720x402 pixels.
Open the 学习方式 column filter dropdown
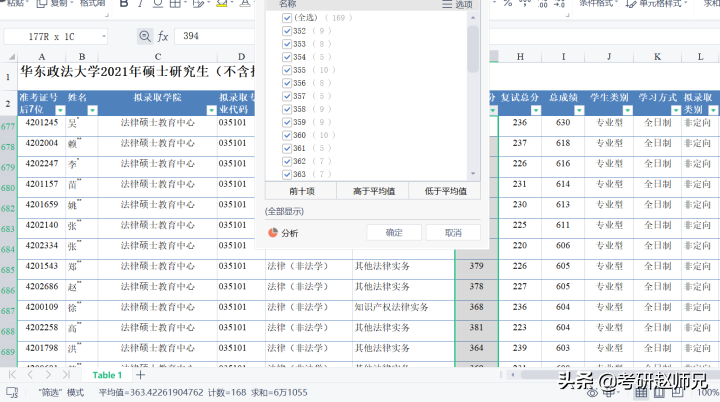(675, 110)
